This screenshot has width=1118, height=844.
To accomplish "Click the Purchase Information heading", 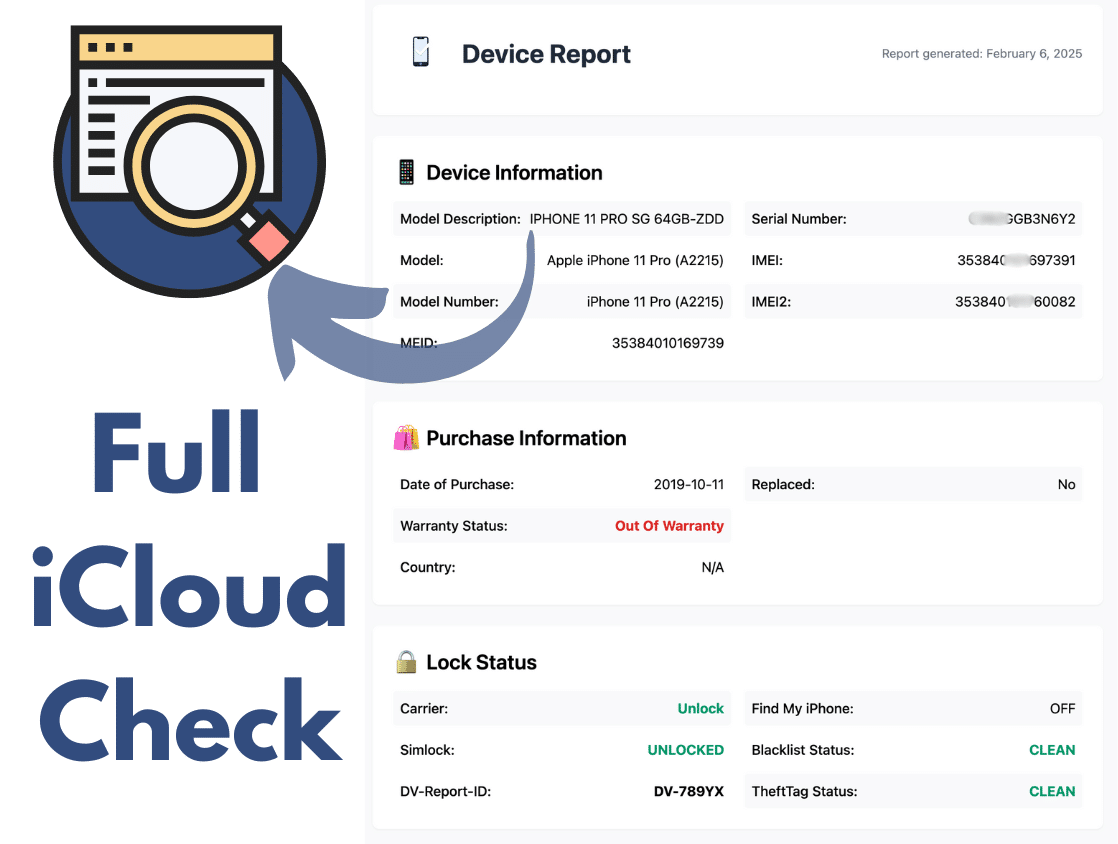I will tap(526, 438).
